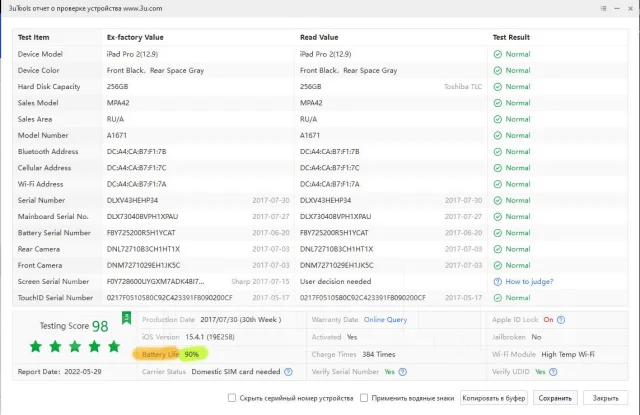This screenshot has height=415, width=640.
Task: Click ex-factory Rear Camera serial DNL72710B3CH1HT1X
Action: pyautogui.click(x=143, y=249)
